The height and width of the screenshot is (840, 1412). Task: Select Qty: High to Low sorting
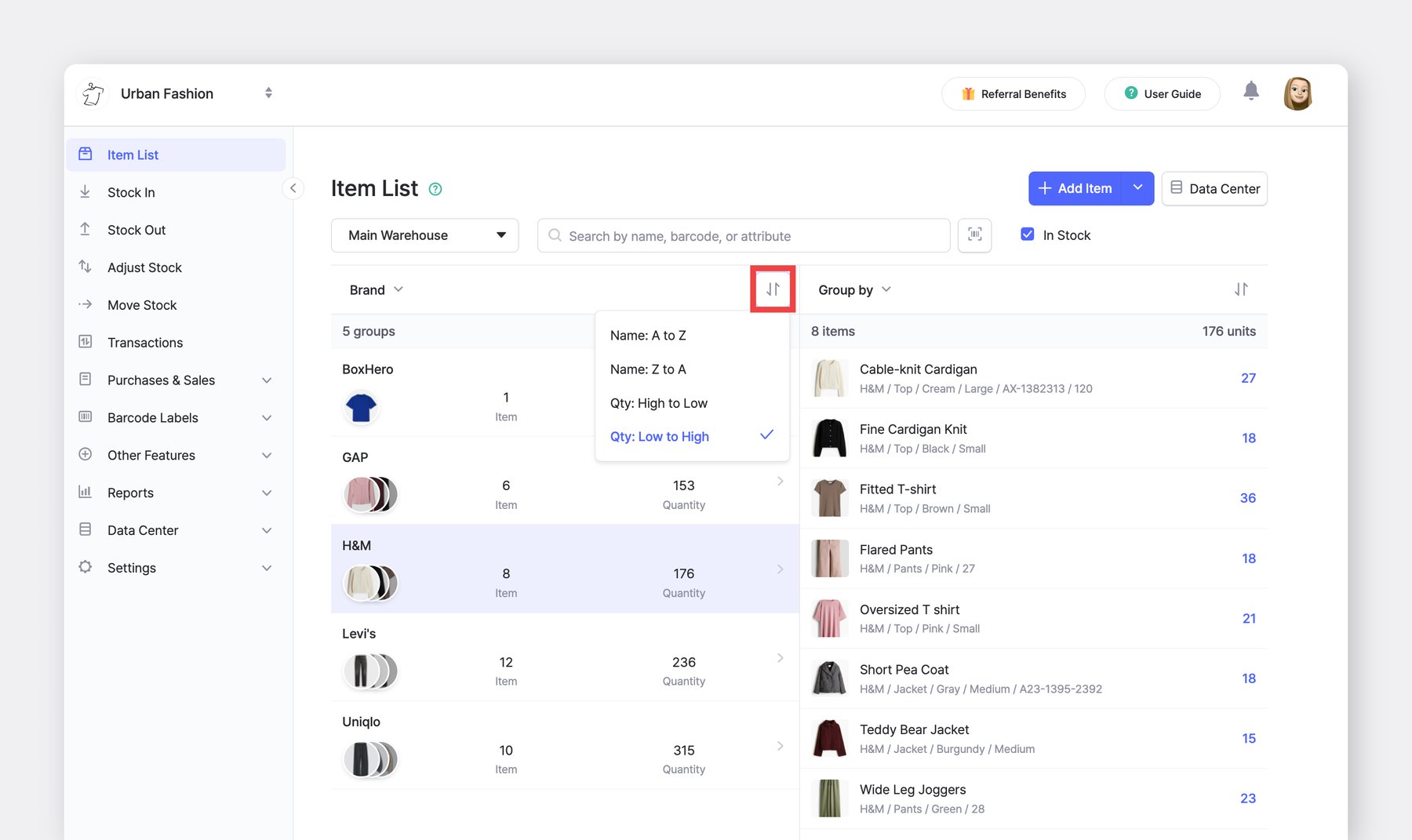point(658,403)
